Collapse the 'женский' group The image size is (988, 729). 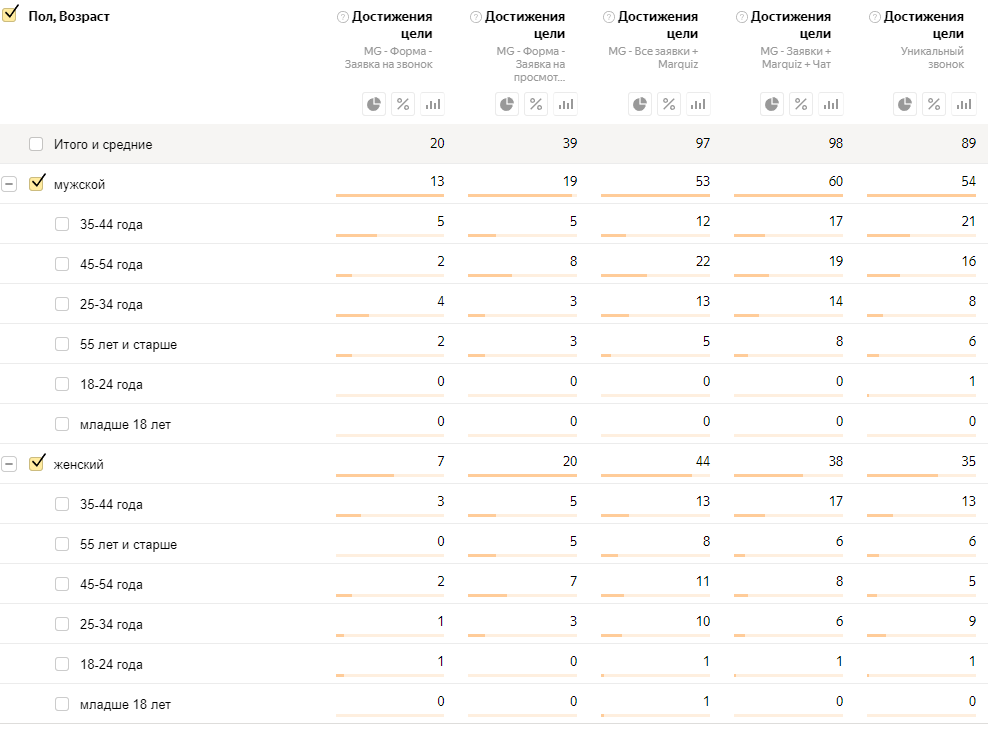pyautogui.click(x=9, y=464)
